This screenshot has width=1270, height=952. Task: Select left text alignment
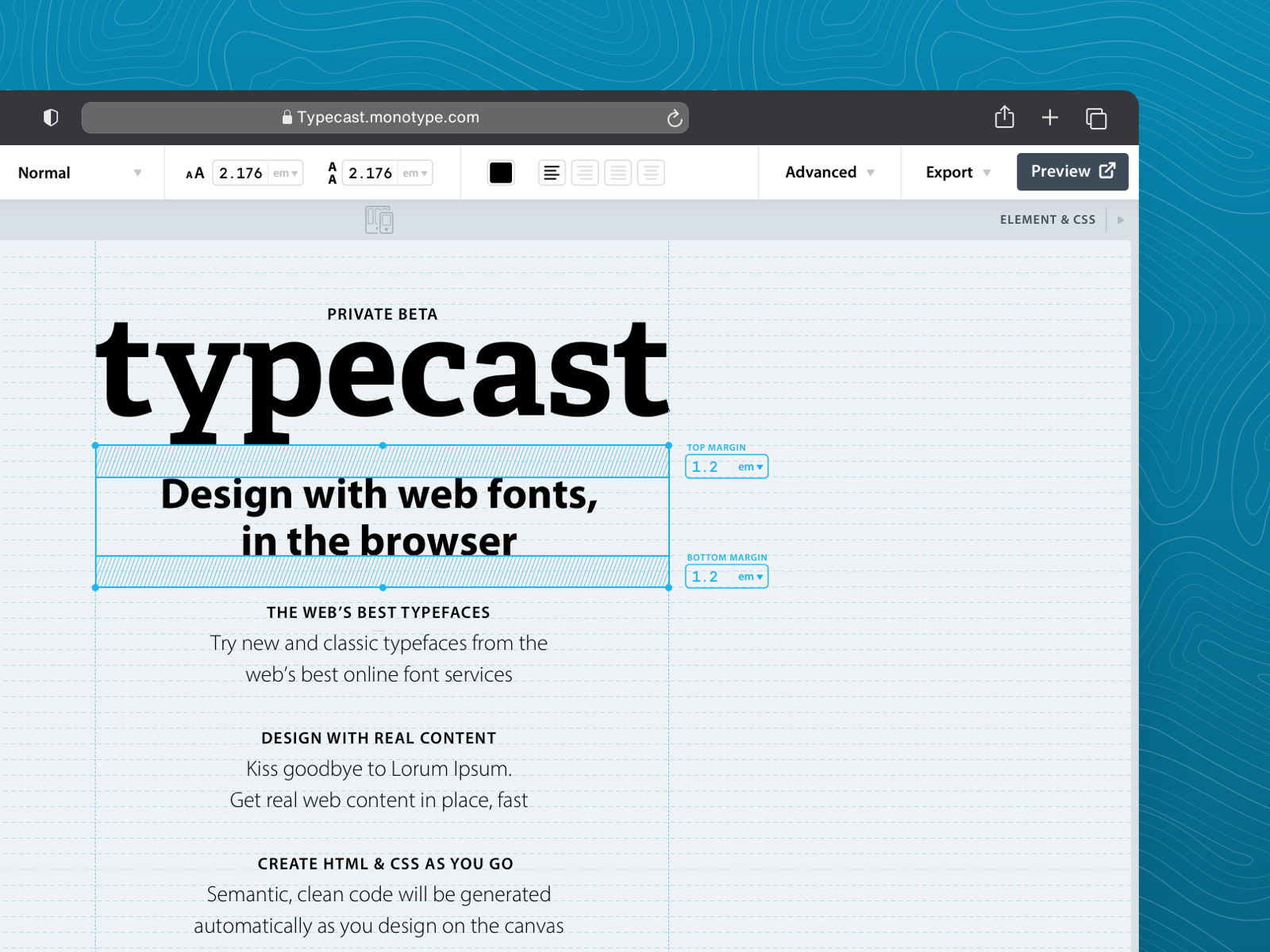pyautogui.click(x=552, y=173)
